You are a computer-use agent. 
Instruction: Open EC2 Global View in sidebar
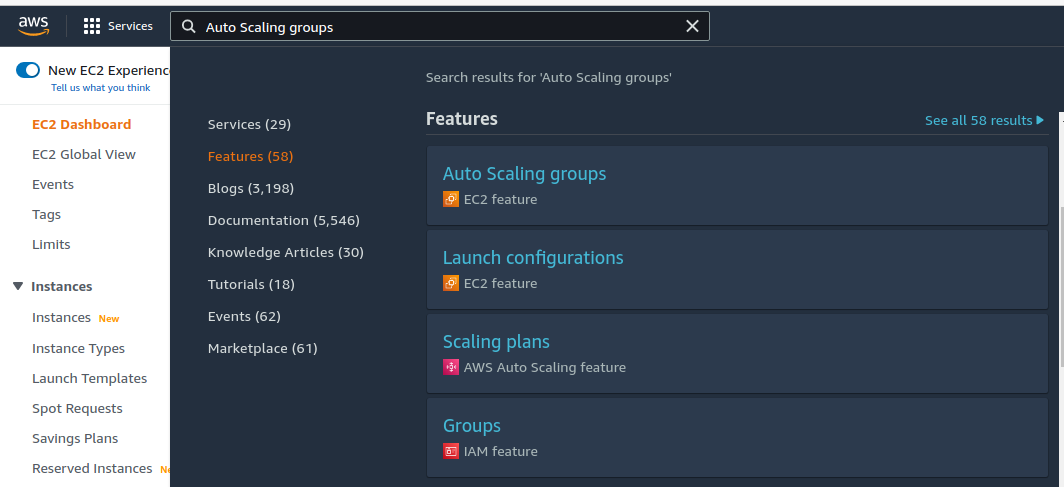pos(83,154)
